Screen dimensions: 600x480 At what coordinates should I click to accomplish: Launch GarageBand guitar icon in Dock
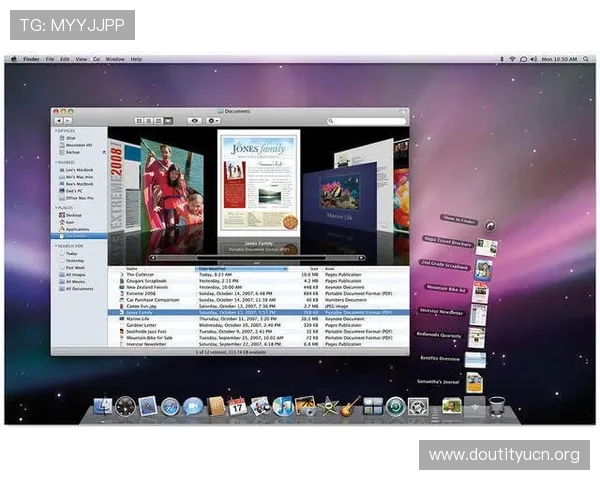tap(350, 406)
